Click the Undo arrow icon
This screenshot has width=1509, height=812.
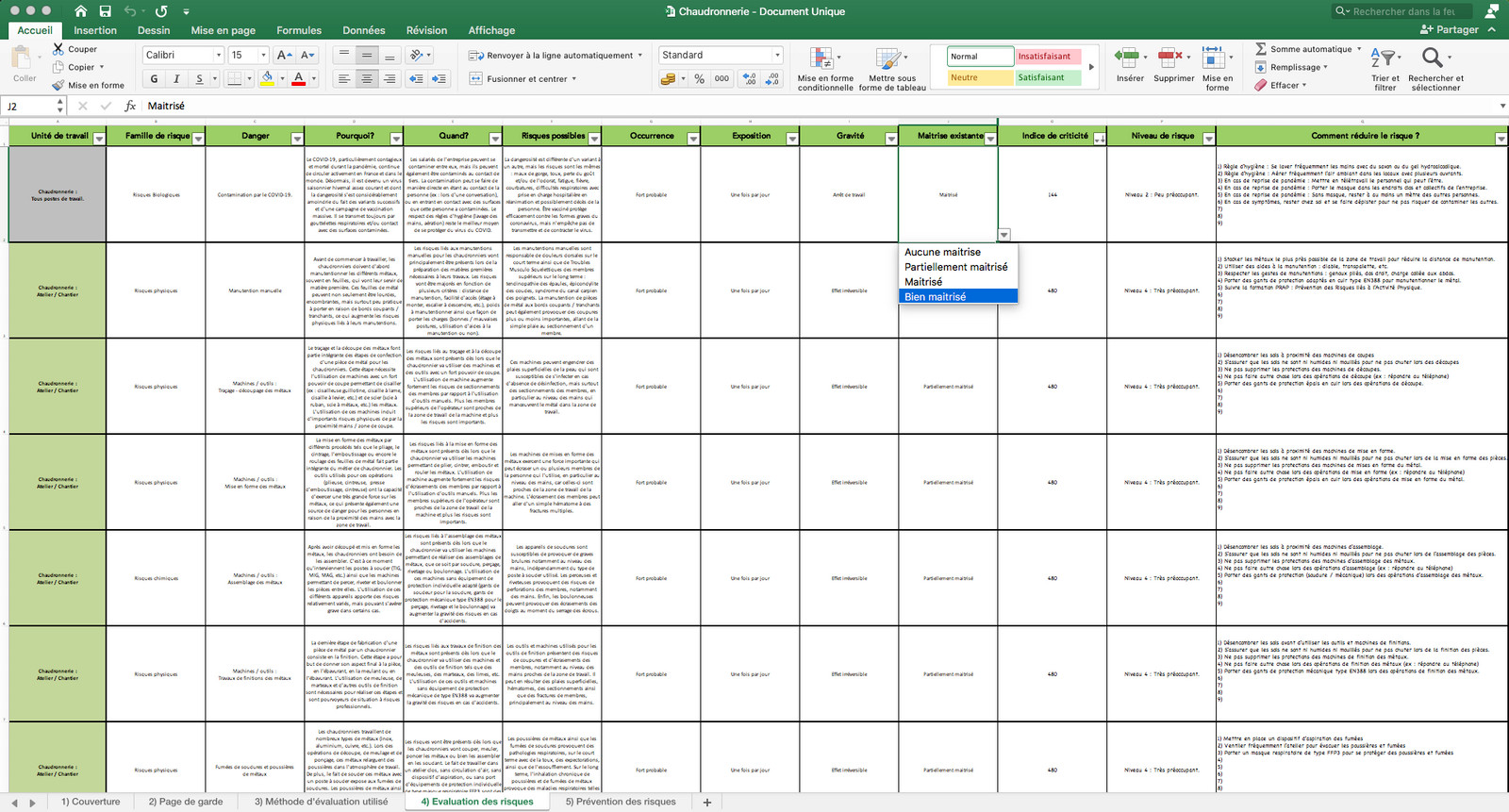pos(130,11)
